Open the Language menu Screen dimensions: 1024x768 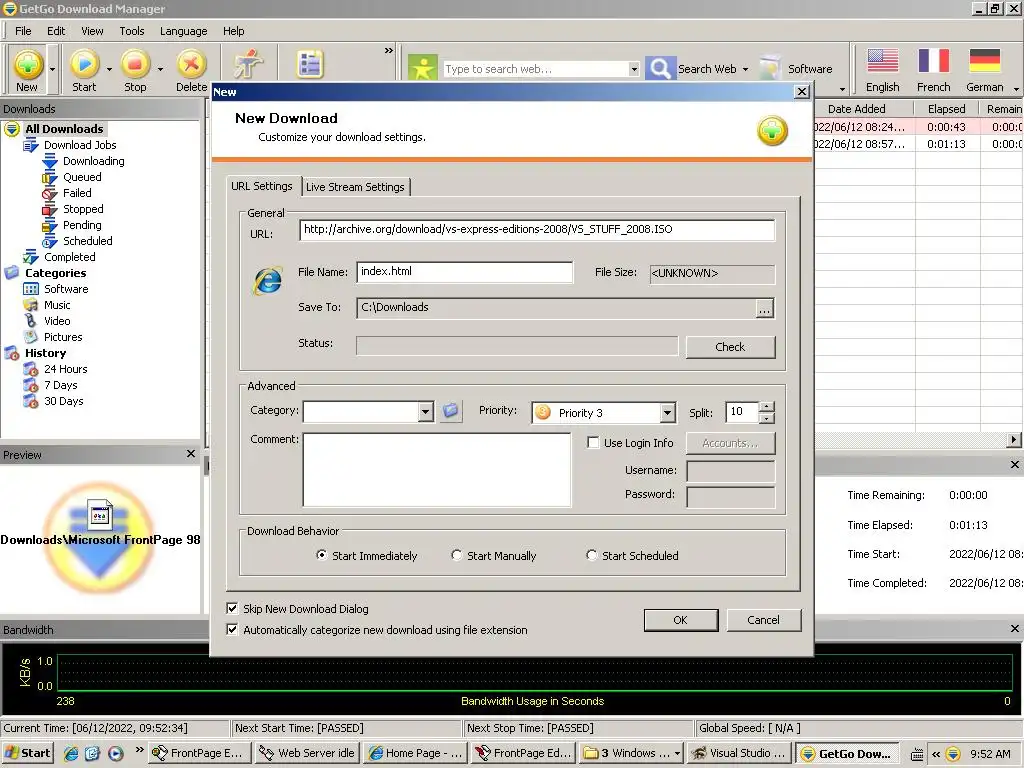tap(183, 31)
